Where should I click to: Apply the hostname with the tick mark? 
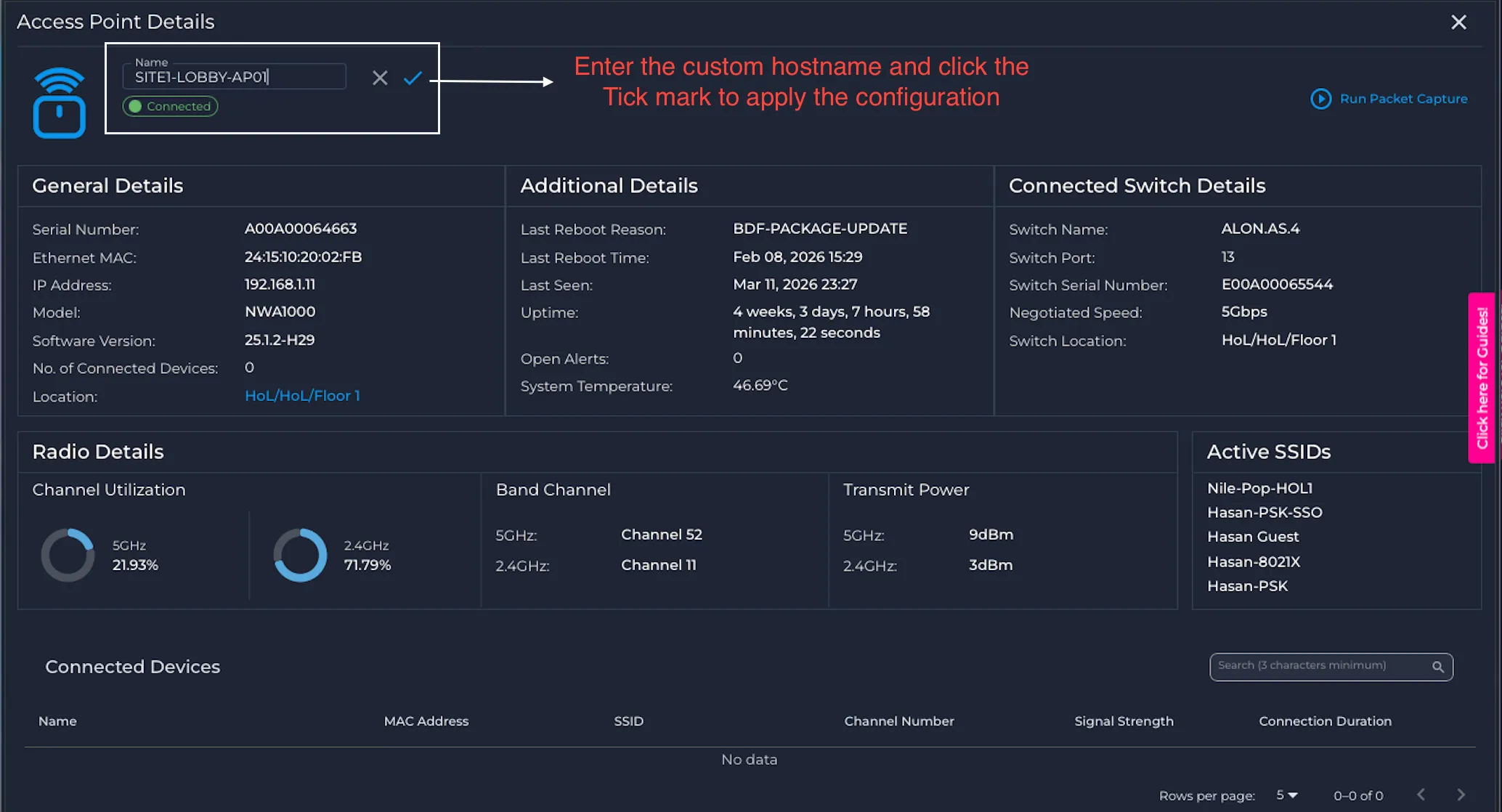click(413, 78)
